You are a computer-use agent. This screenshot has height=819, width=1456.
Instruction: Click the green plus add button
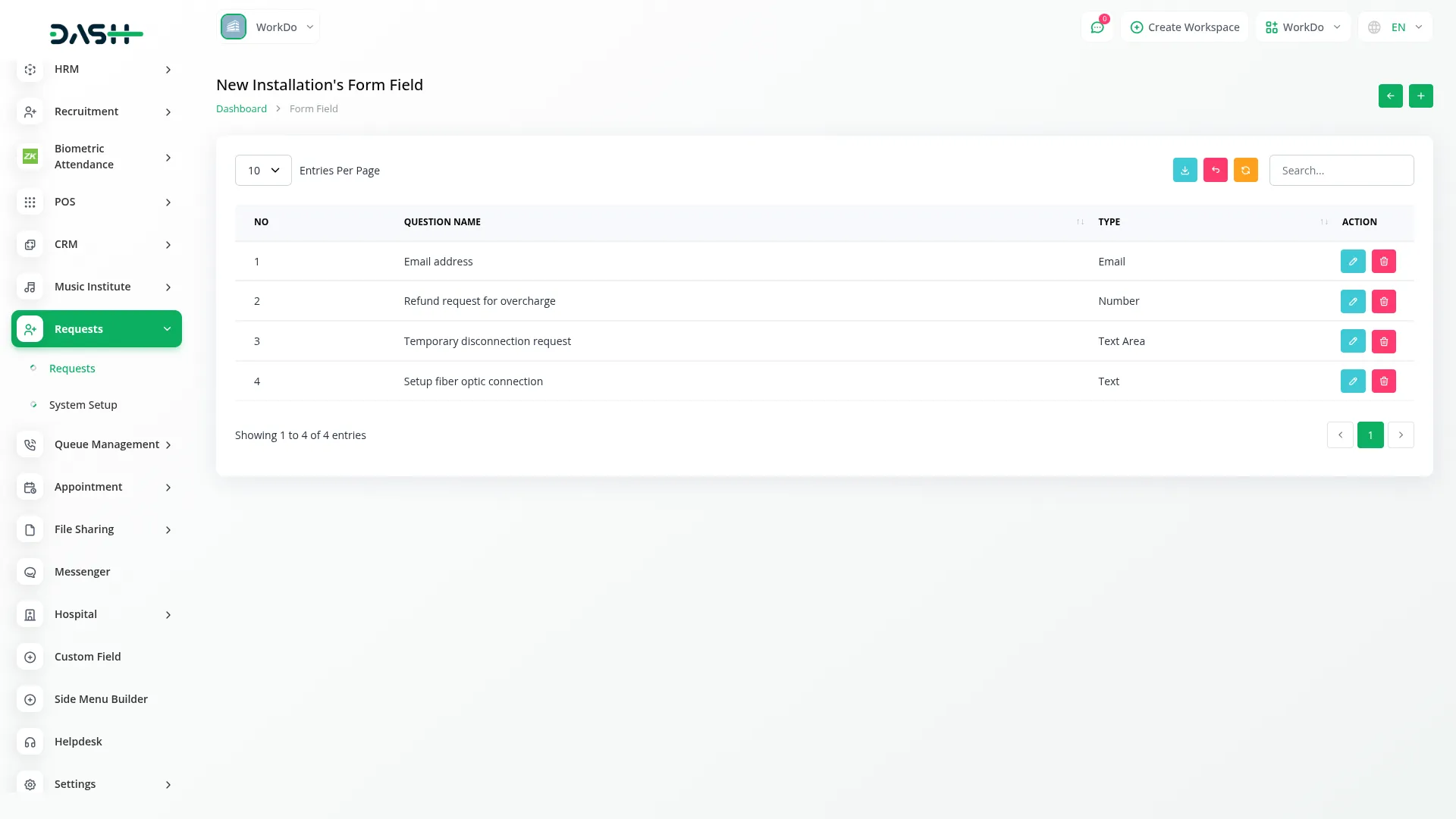1420,96
